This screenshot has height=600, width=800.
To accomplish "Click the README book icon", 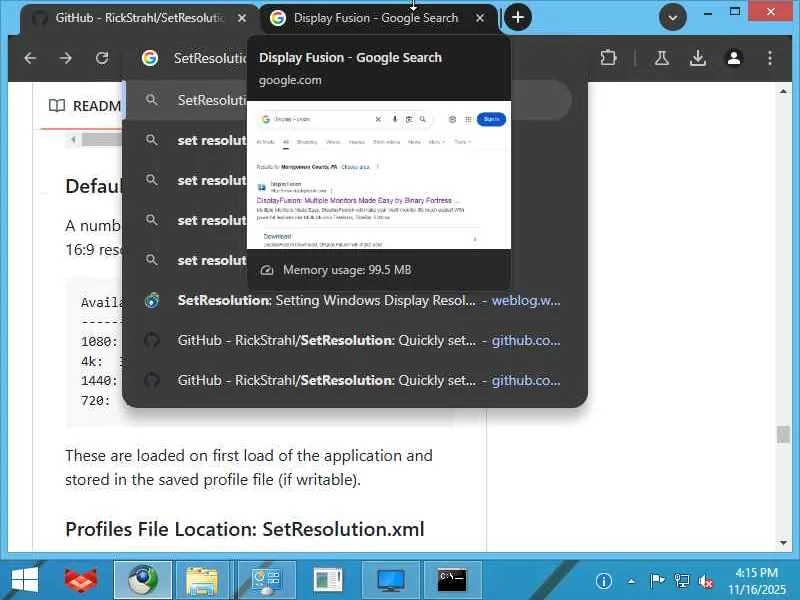I will pos(57,106).
